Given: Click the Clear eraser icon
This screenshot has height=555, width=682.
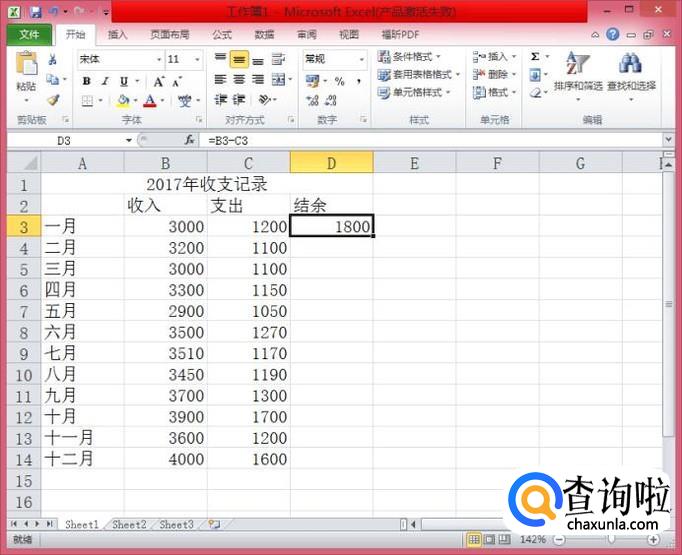Looking at the screenshot, I should pos(535,93).
